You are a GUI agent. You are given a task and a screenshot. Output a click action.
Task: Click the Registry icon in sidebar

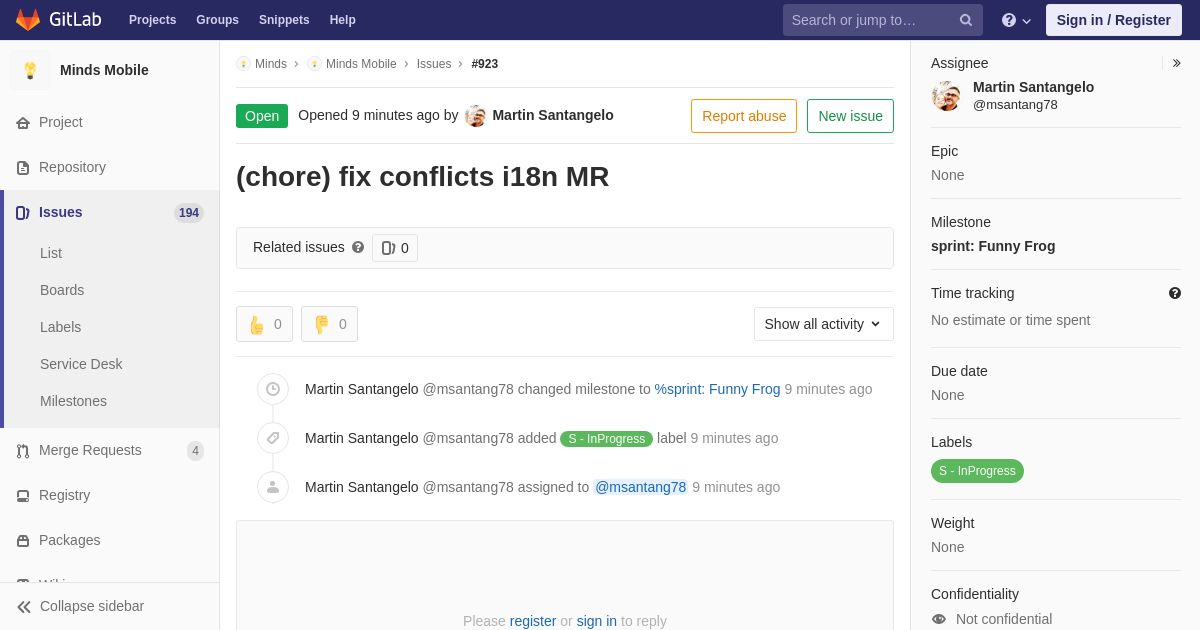tap(23, 496)
